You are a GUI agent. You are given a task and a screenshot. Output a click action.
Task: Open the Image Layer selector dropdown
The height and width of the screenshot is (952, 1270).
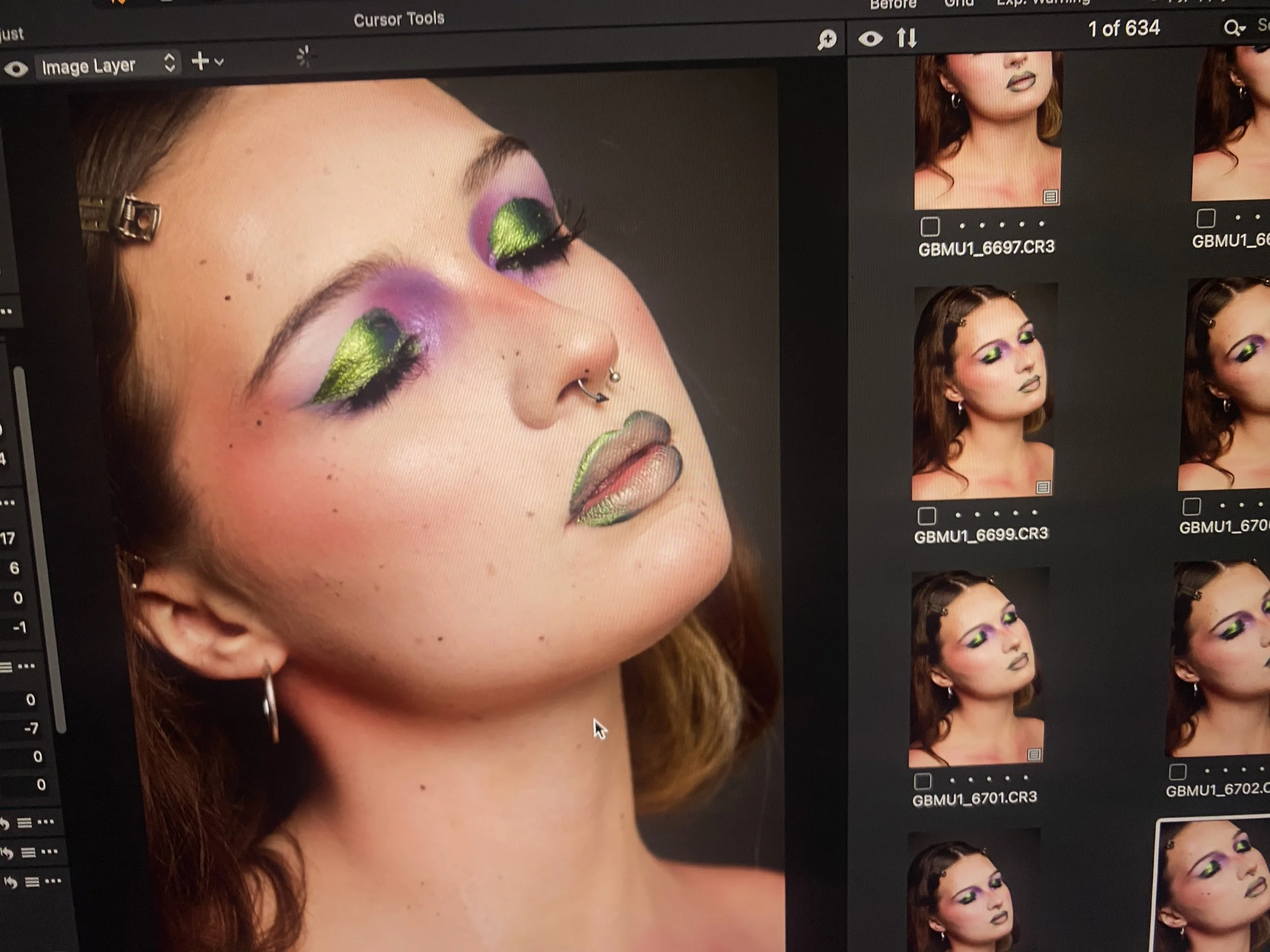click(107, 65)
